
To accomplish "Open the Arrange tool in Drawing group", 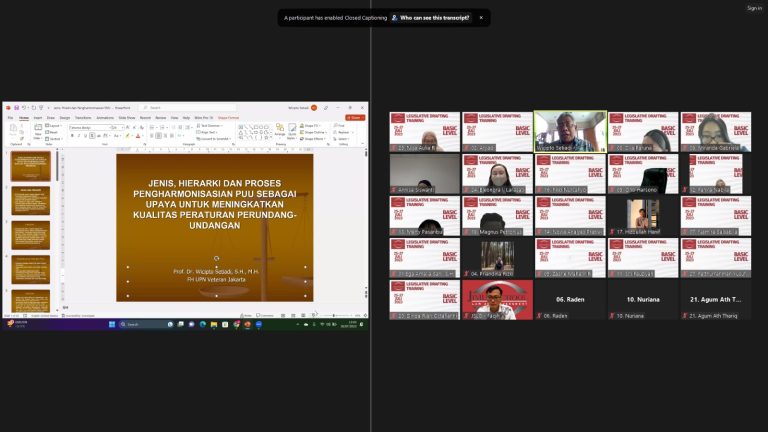I will (279, 131).
